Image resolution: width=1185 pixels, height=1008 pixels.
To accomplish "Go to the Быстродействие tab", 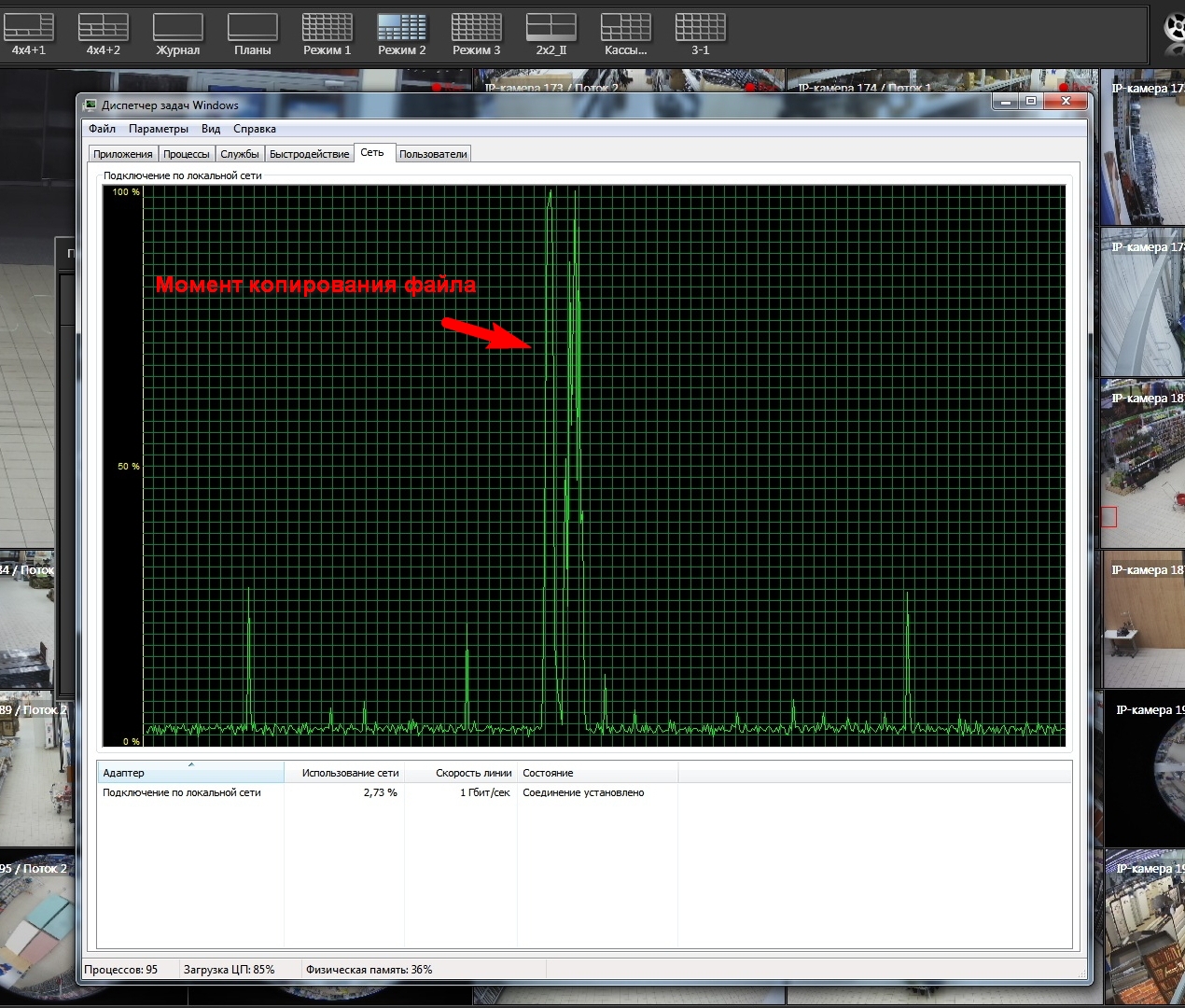I will (309, 154).
